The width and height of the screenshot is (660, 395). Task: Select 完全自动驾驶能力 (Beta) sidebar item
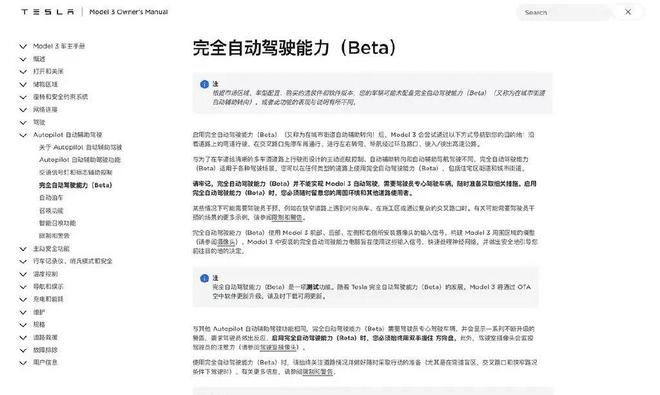pos(75,185)
